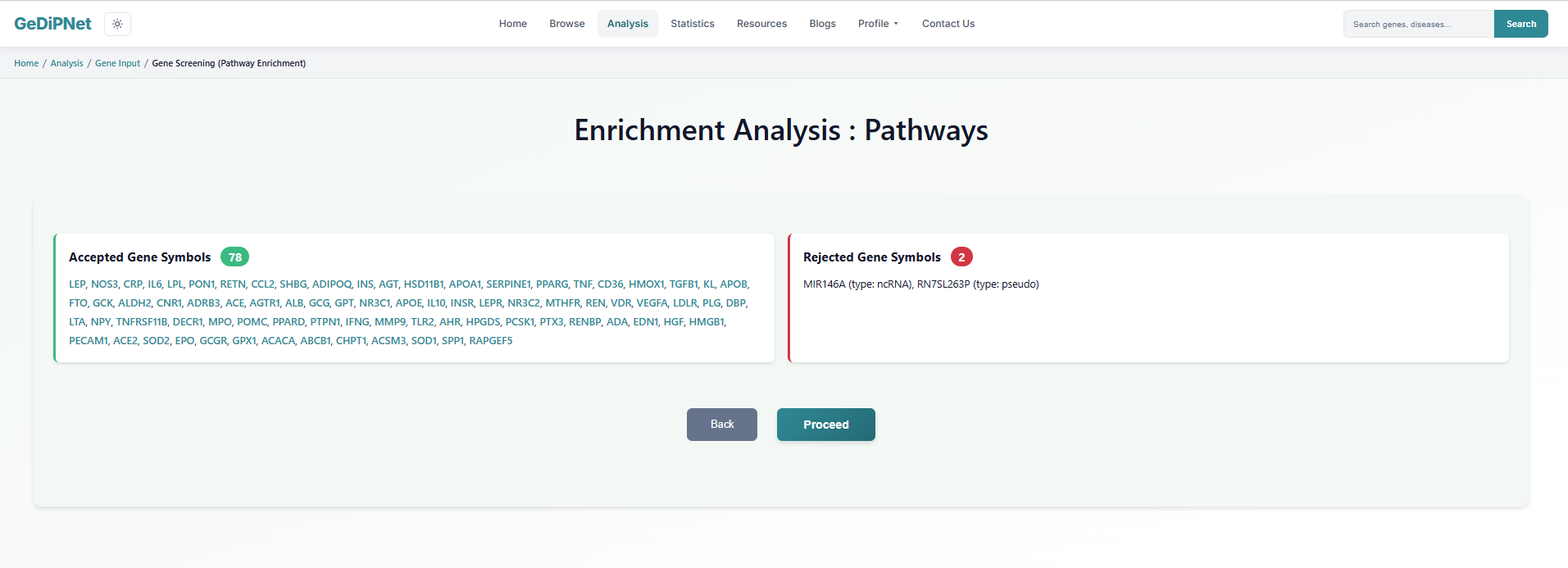Open the MMP9 gene link
Viewport: 1568px width, 568px height.
[389, 322]
